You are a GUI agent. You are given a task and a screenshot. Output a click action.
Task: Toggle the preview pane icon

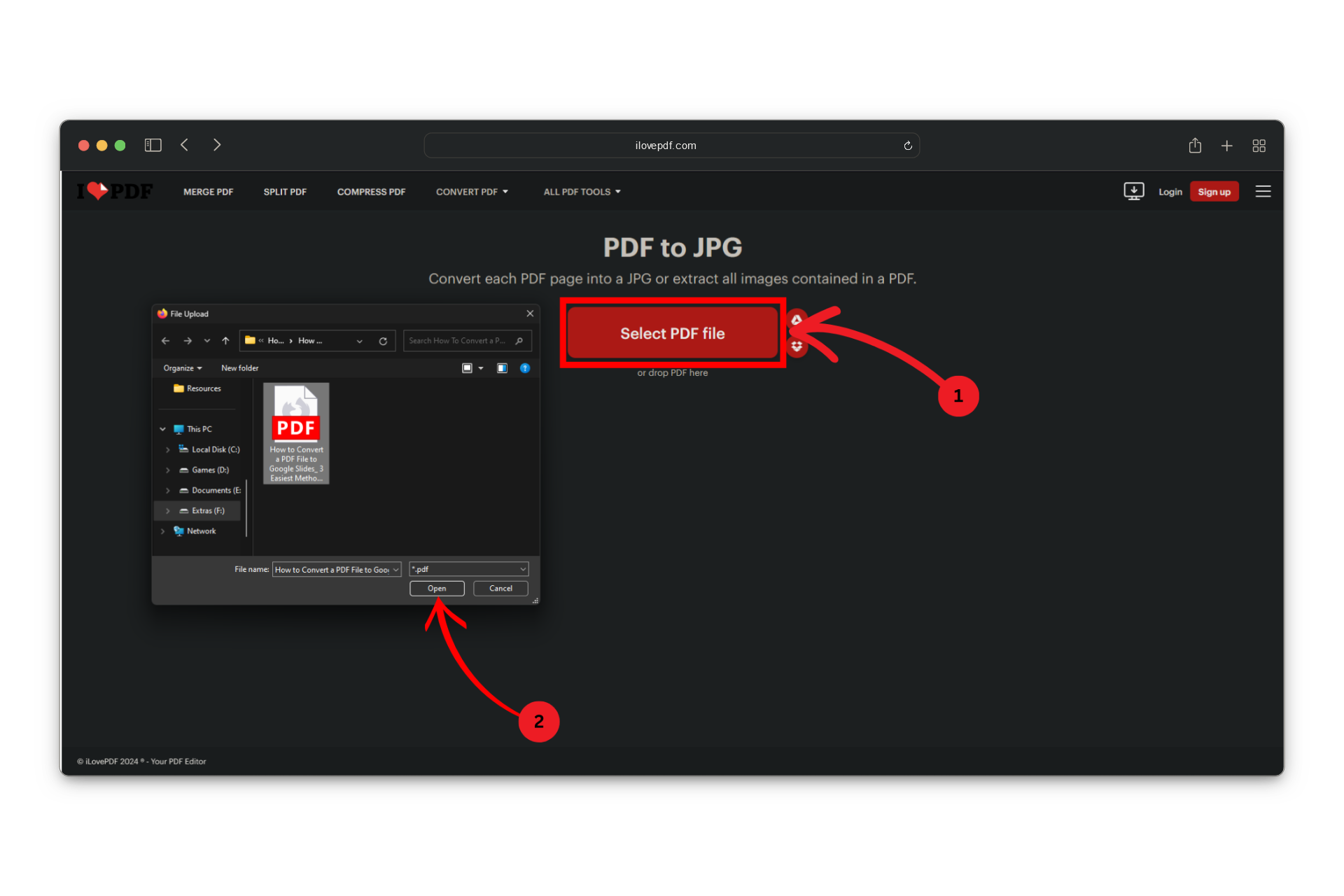point(502,368)
